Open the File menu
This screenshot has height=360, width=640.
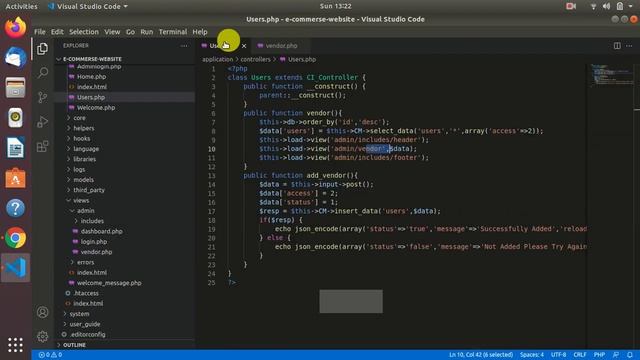pyautogui.click(x=40, y=32)
